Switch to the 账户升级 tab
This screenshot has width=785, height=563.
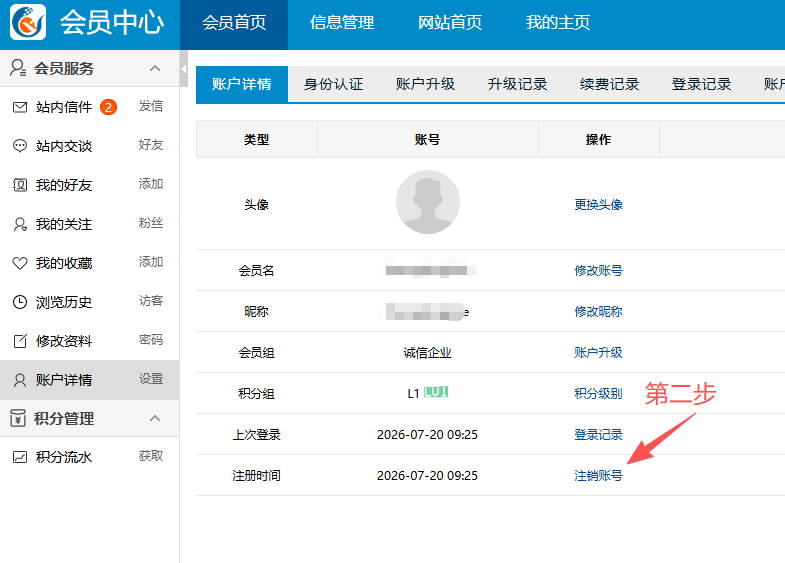coord(426,84)
